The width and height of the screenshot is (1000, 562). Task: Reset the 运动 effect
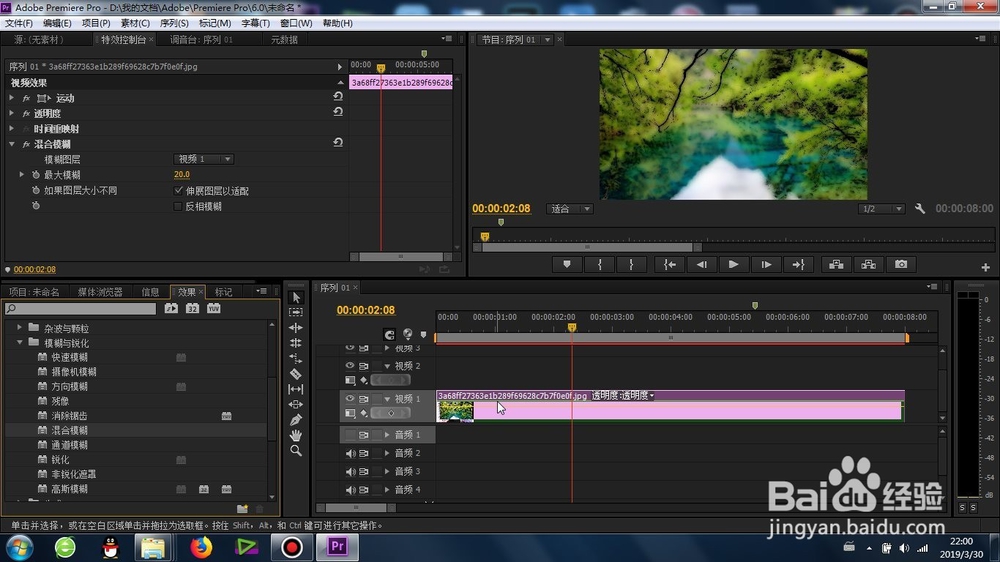click(x=338, y=97)
